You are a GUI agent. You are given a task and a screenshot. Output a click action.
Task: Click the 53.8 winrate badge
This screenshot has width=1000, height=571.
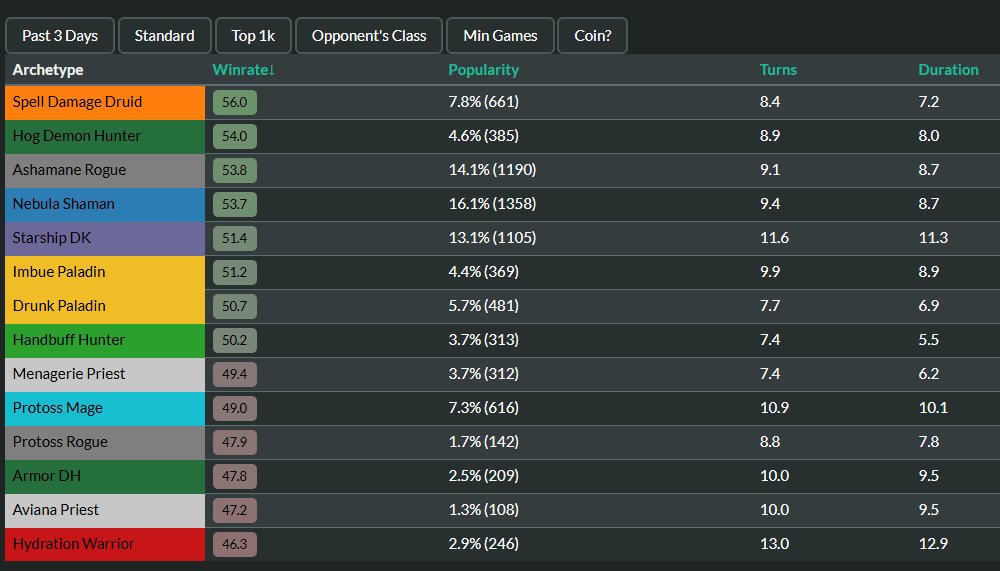[x=235, y=170]
